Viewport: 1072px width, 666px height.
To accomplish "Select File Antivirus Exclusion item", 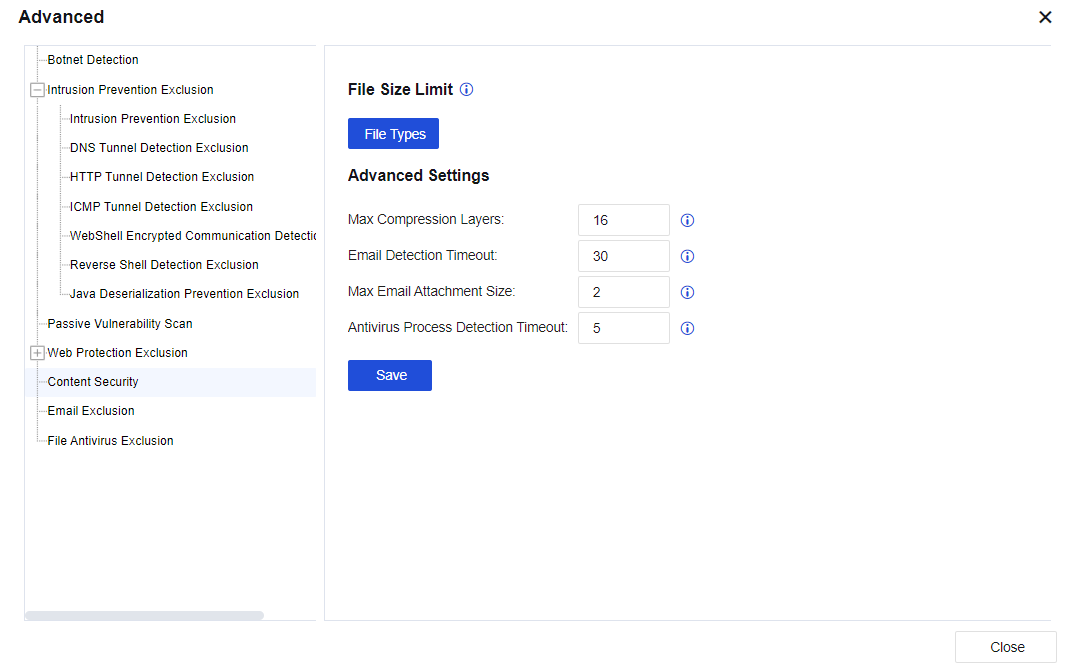I will click(x=111, y=441).
